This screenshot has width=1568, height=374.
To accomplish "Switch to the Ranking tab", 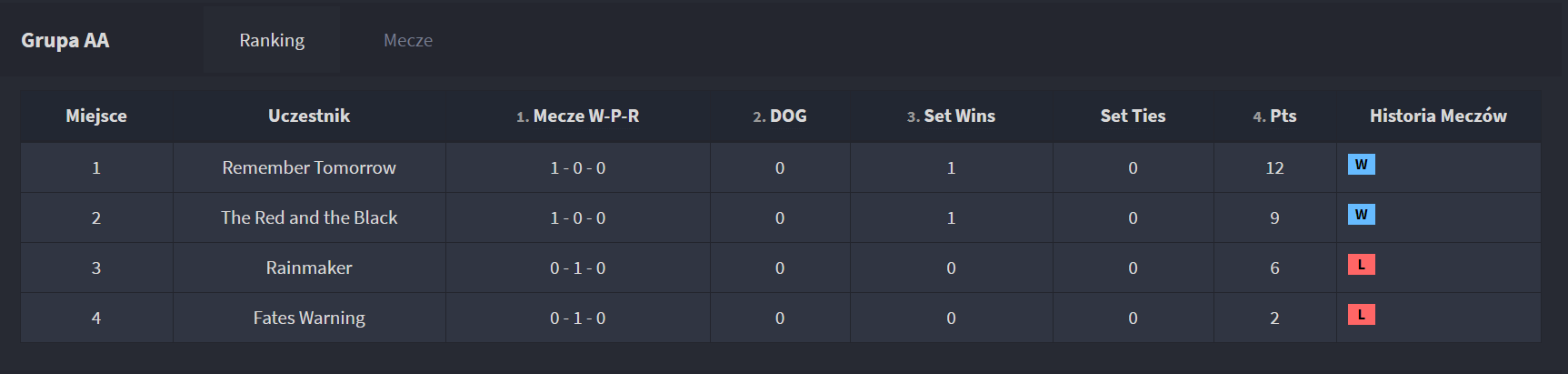I will 272,40.
